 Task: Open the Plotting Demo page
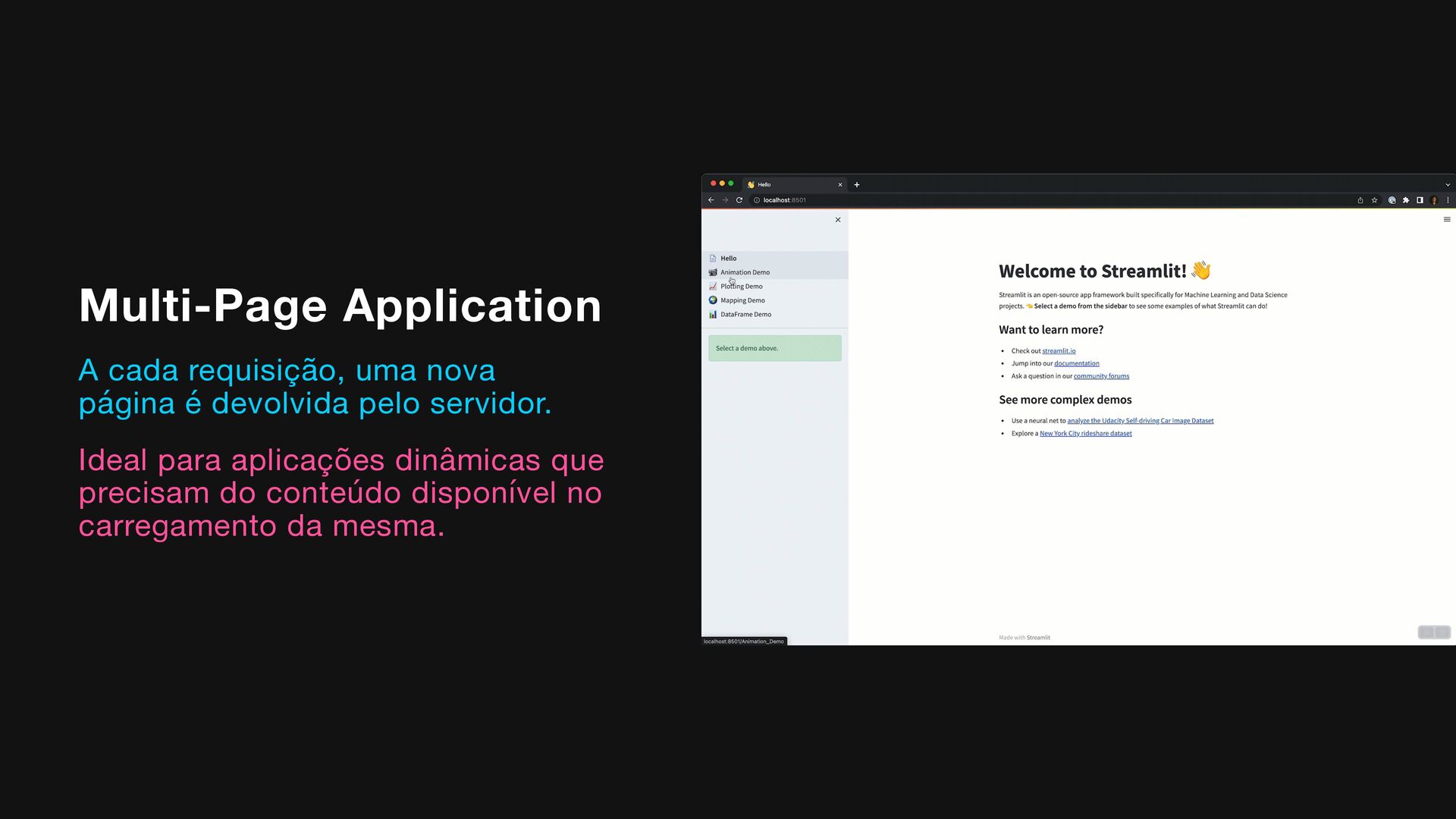[775, 287]
